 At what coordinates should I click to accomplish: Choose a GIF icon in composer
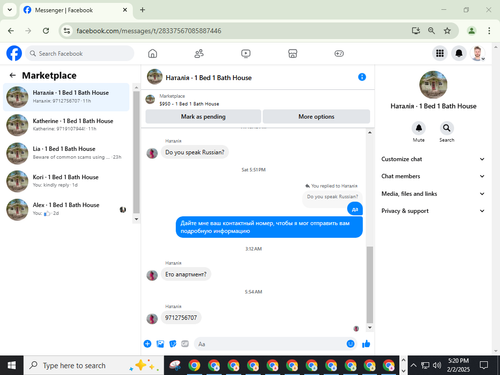(x=185, y=344)
